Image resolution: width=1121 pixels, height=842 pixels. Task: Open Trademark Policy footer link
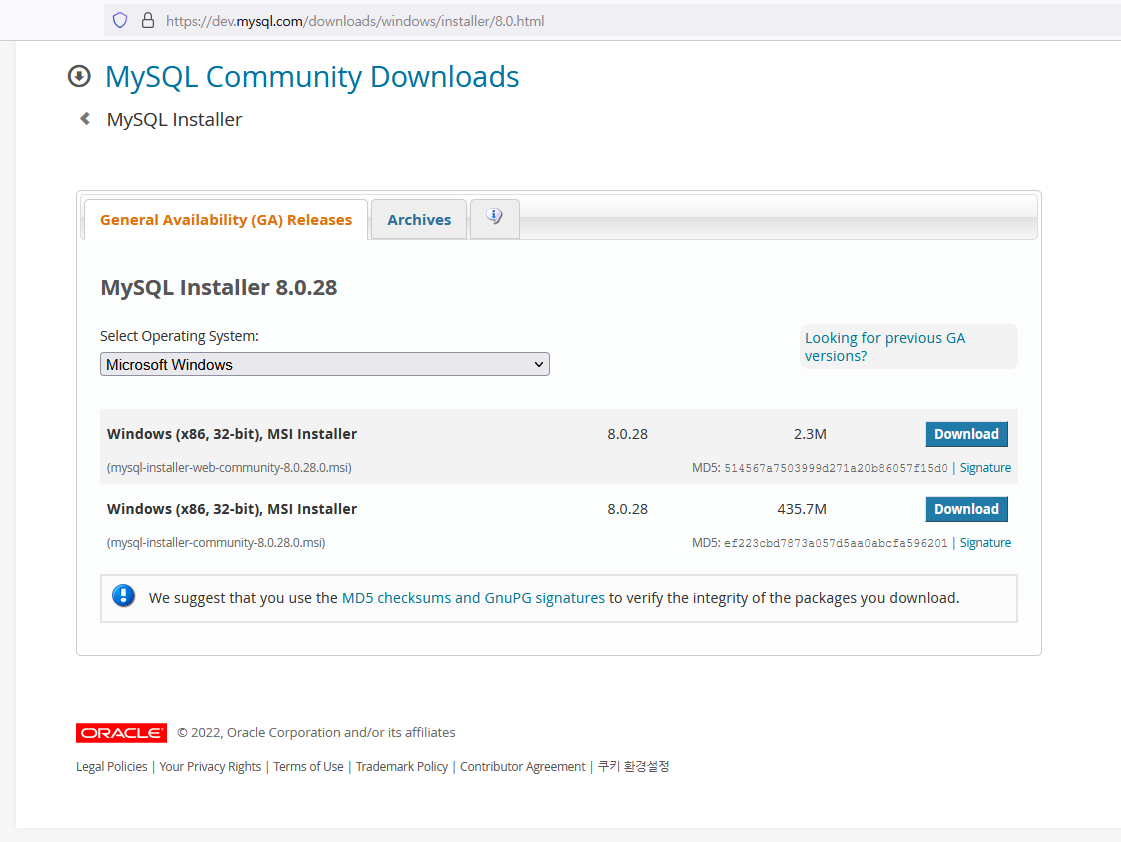402,766
